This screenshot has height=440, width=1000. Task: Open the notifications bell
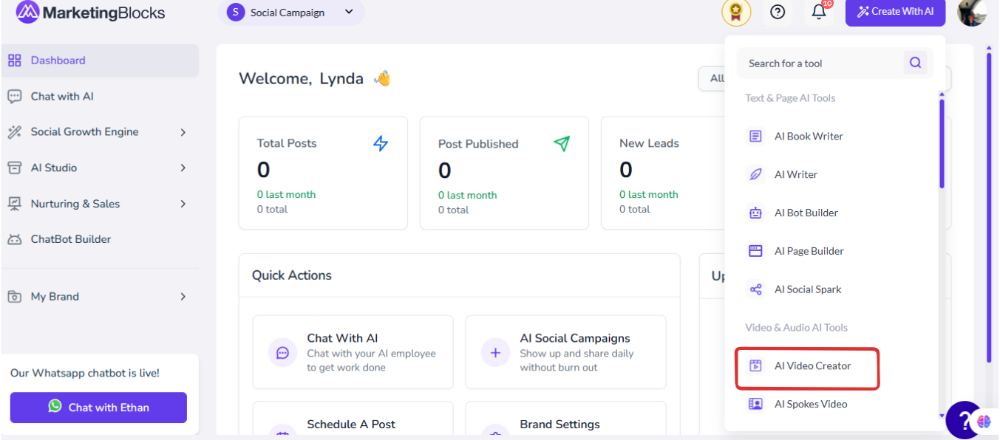click(x=819, y=12)
